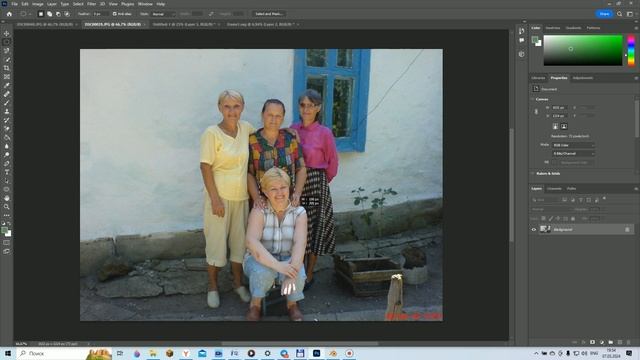
Task: Switch to the Adjustments tab
Action: (x=583, y=78)
